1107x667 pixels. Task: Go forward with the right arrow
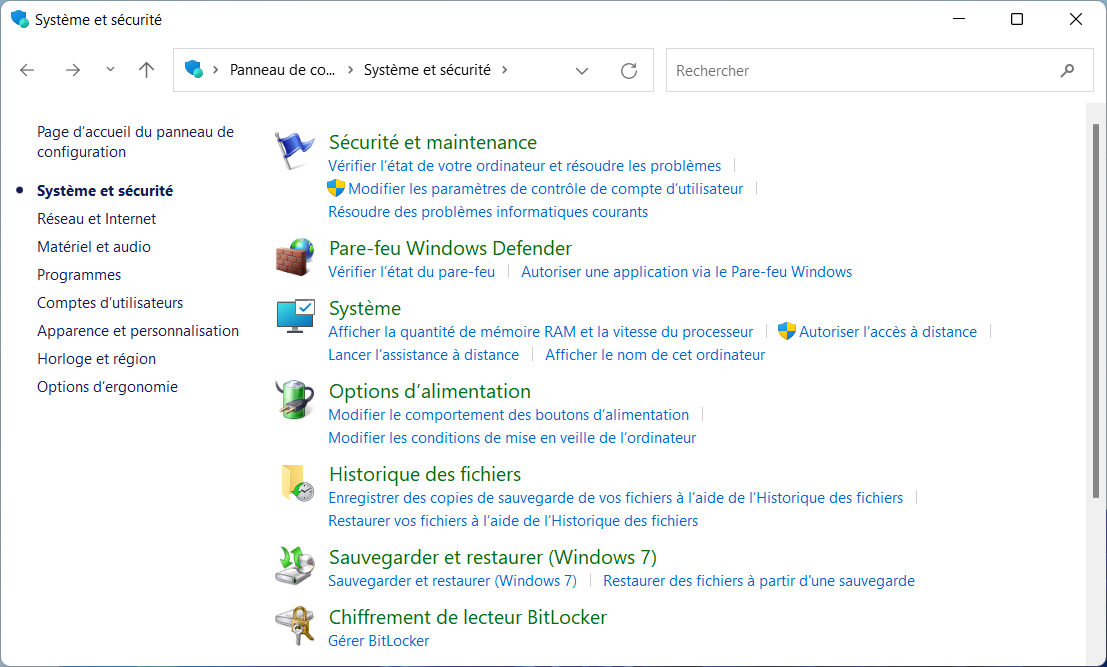tap(73, 70)
